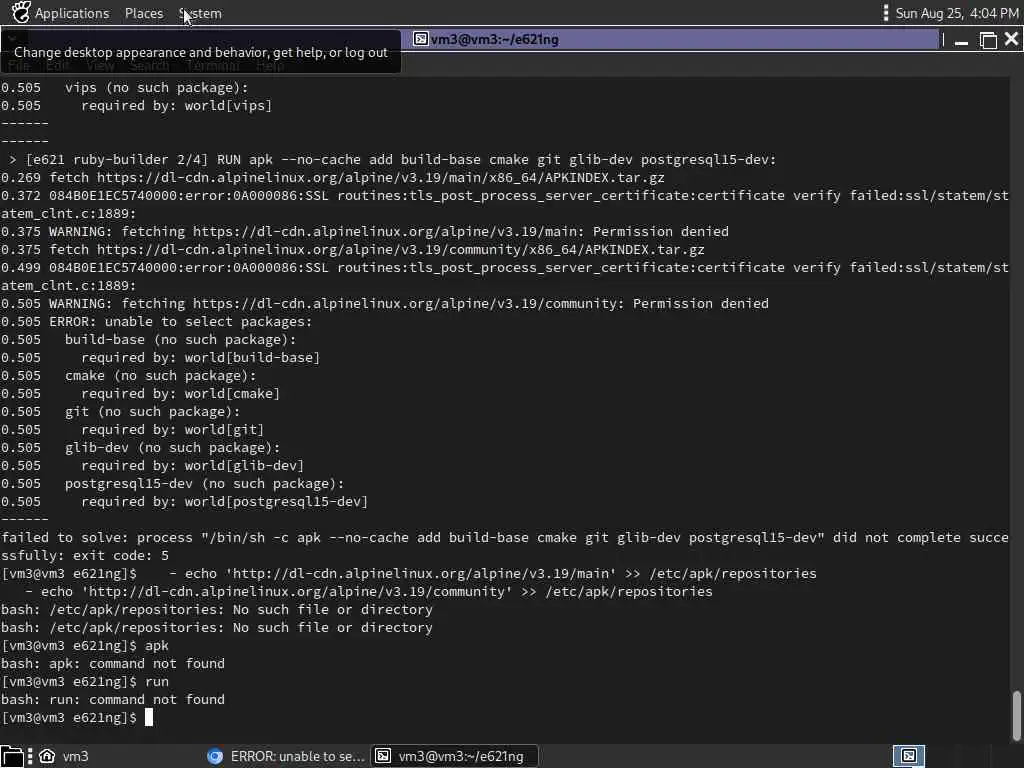Screen dimensions: 1024x768
Task: Click the terminal vertical scrollbar handle
Action: point(1016,714)
